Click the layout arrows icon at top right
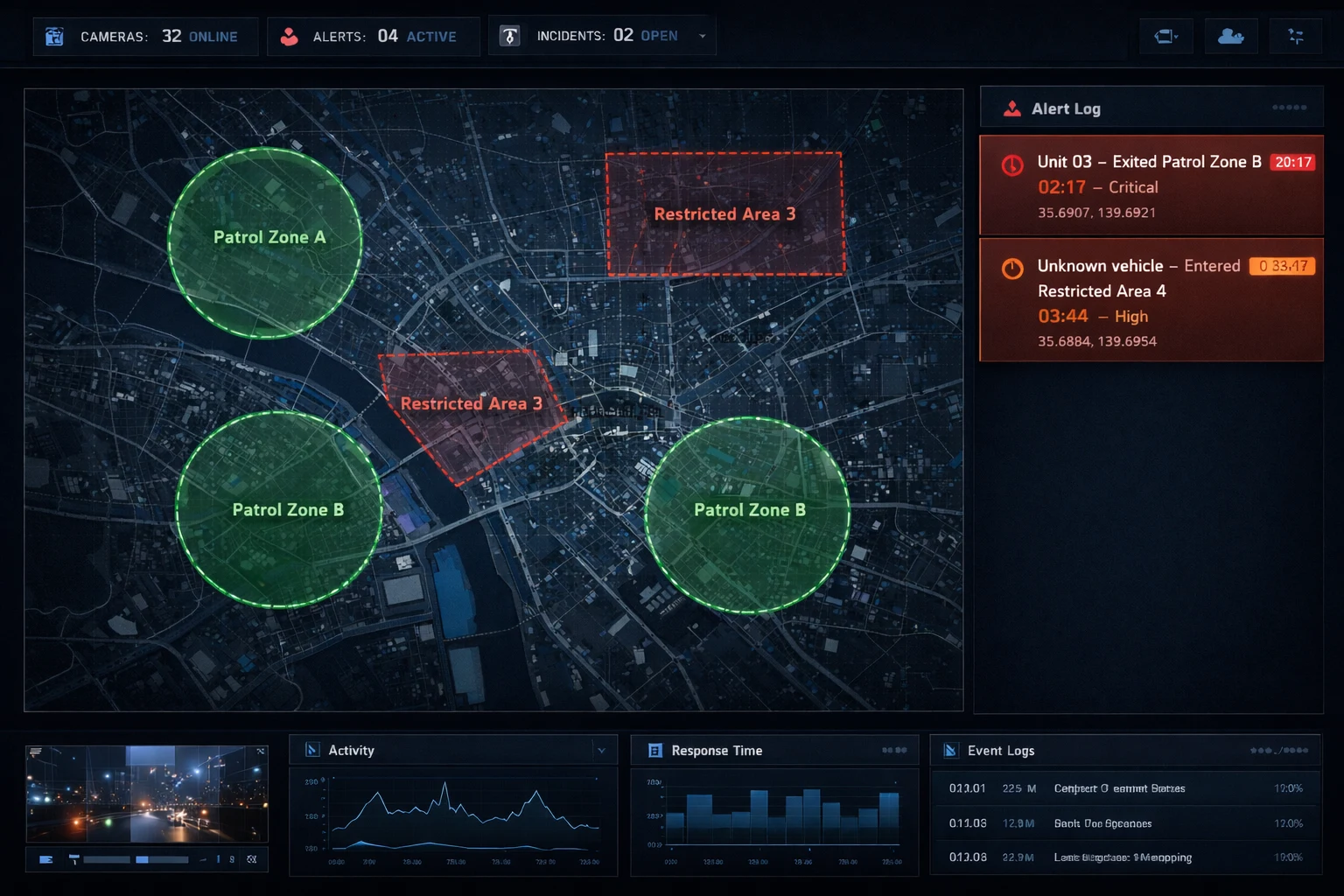Screen dimensions: 1344x896 click(x=1296, y=37)
